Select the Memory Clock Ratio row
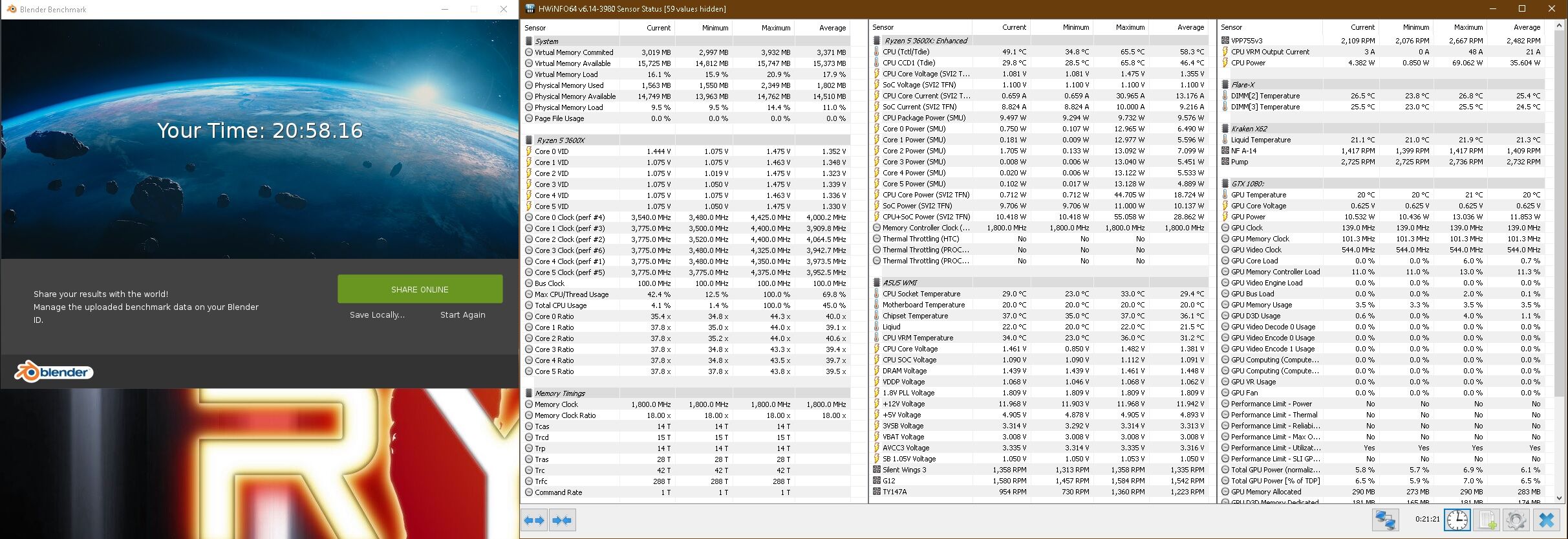The height and width of the screenshot is (539, 1568). click(685, 415)
